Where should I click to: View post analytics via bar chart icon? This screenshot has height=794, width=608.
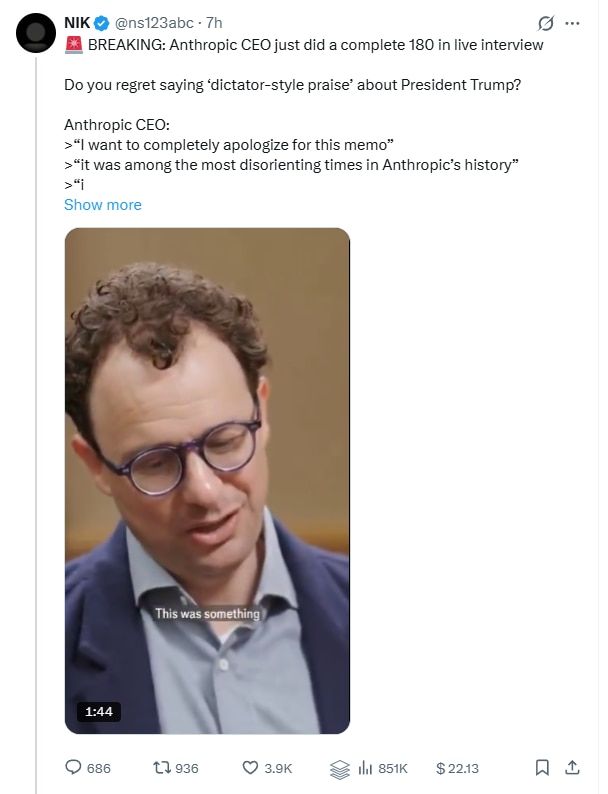click(365, 768)
